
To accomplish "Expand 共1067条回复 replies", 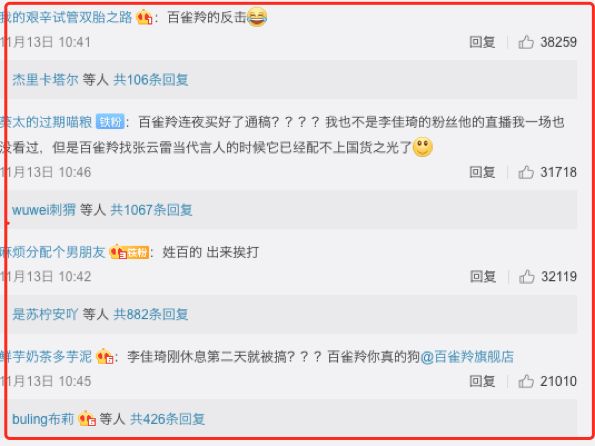I will [x=151, y=210].
